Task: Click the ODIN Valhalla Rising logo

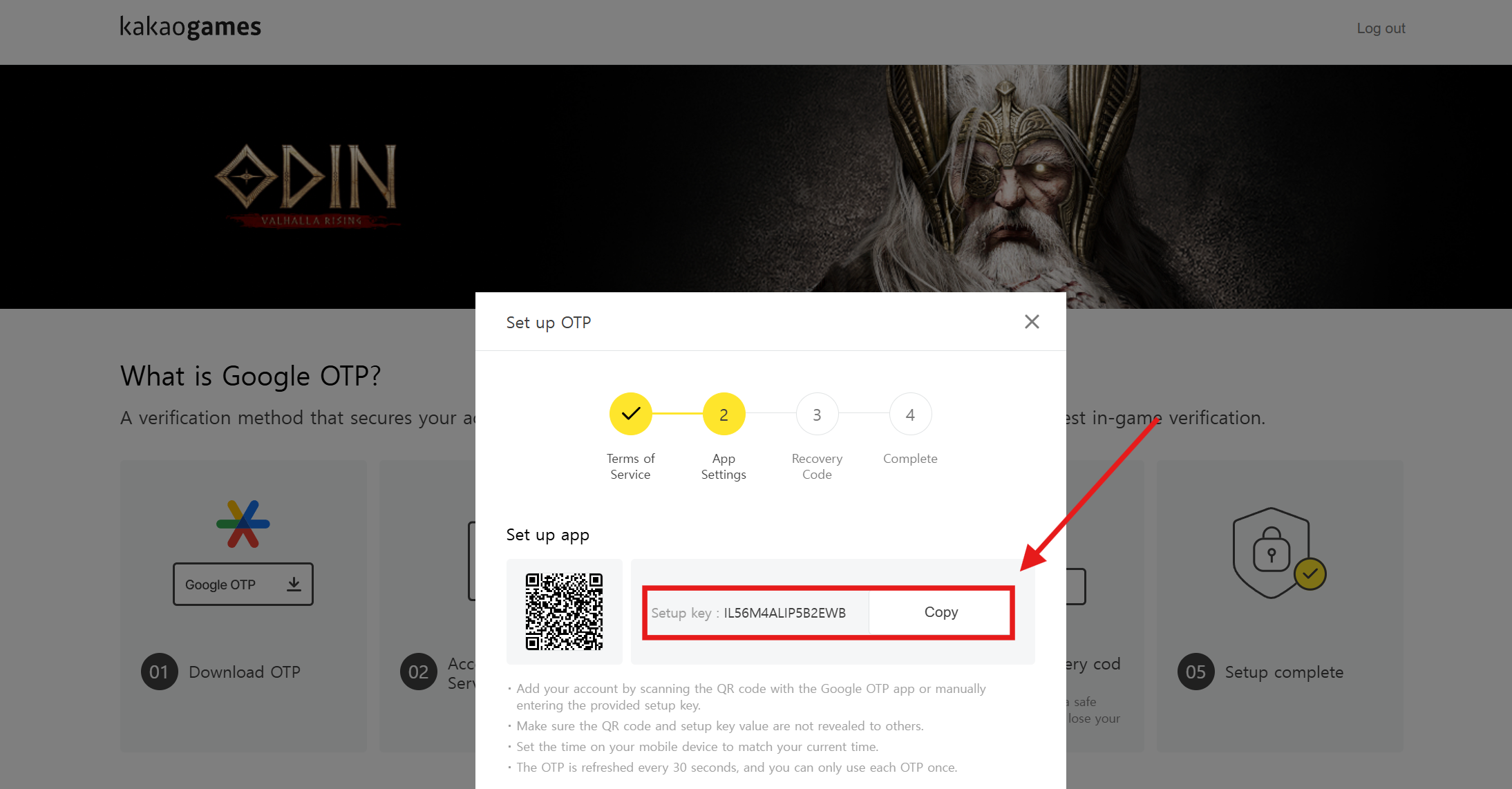Action: pos(308,185)
